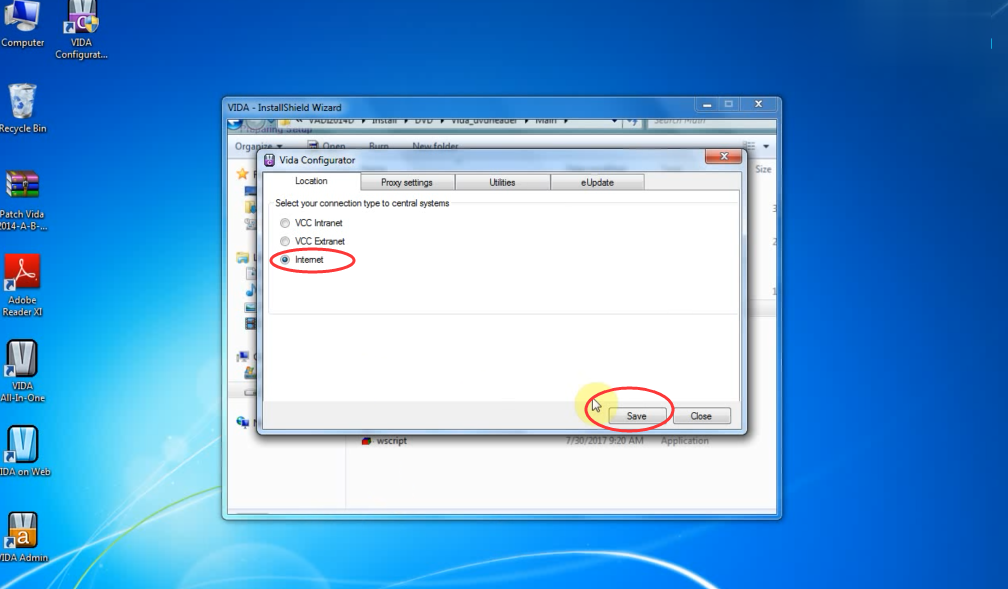
Task: Click the Explorer search box
Action: tap(710, 121)
